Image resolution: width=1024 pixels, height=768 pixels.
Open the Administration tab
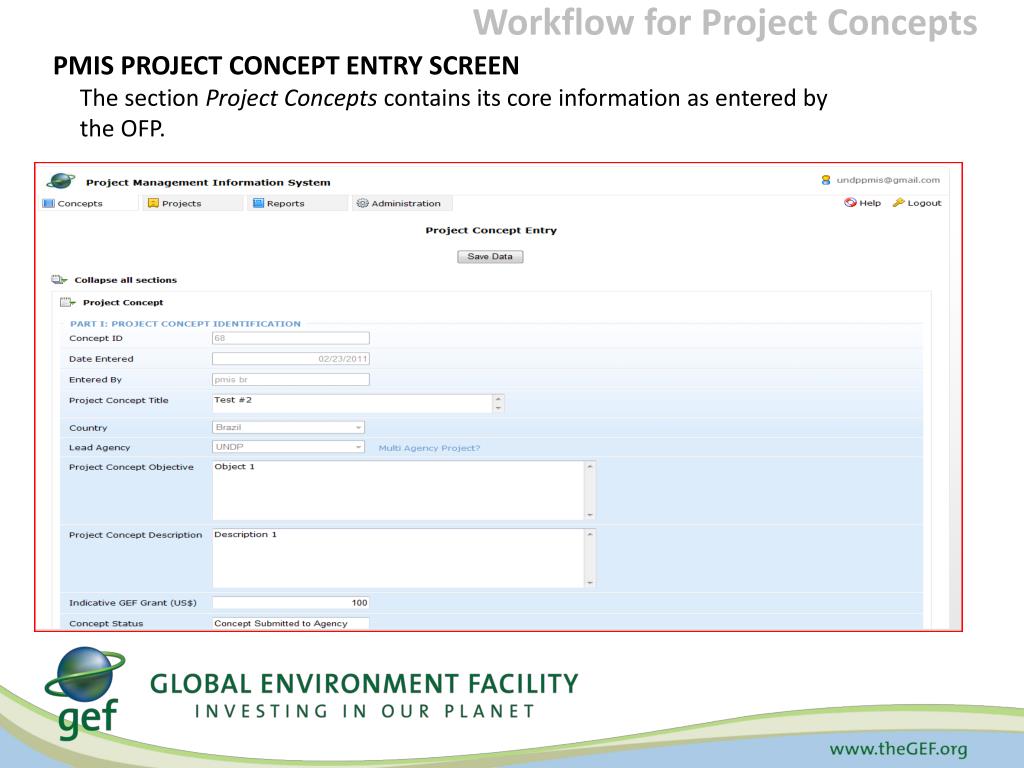[x=402, y=203]
